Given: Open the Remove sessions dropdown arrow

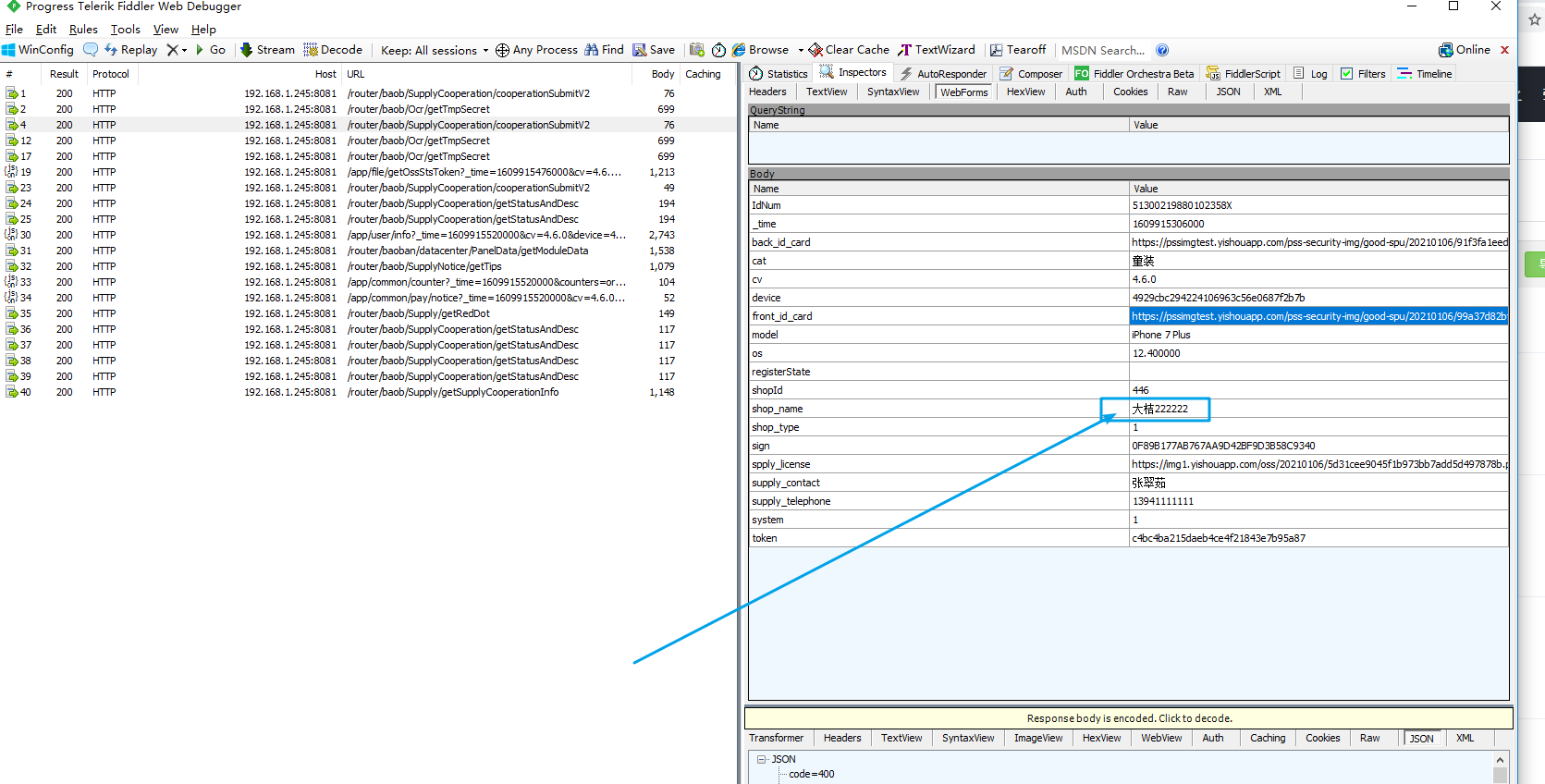Looking at the screenshot, I should (x=184, y=50).
